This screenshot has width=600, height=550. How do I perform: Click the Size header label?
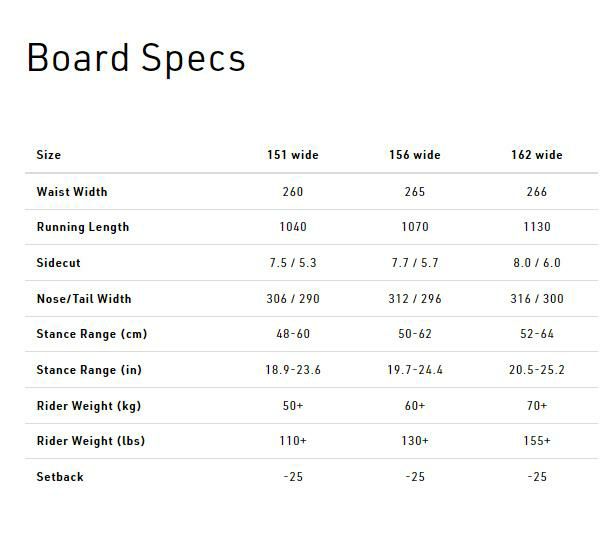pyautogui.click(x=49, y=155)
